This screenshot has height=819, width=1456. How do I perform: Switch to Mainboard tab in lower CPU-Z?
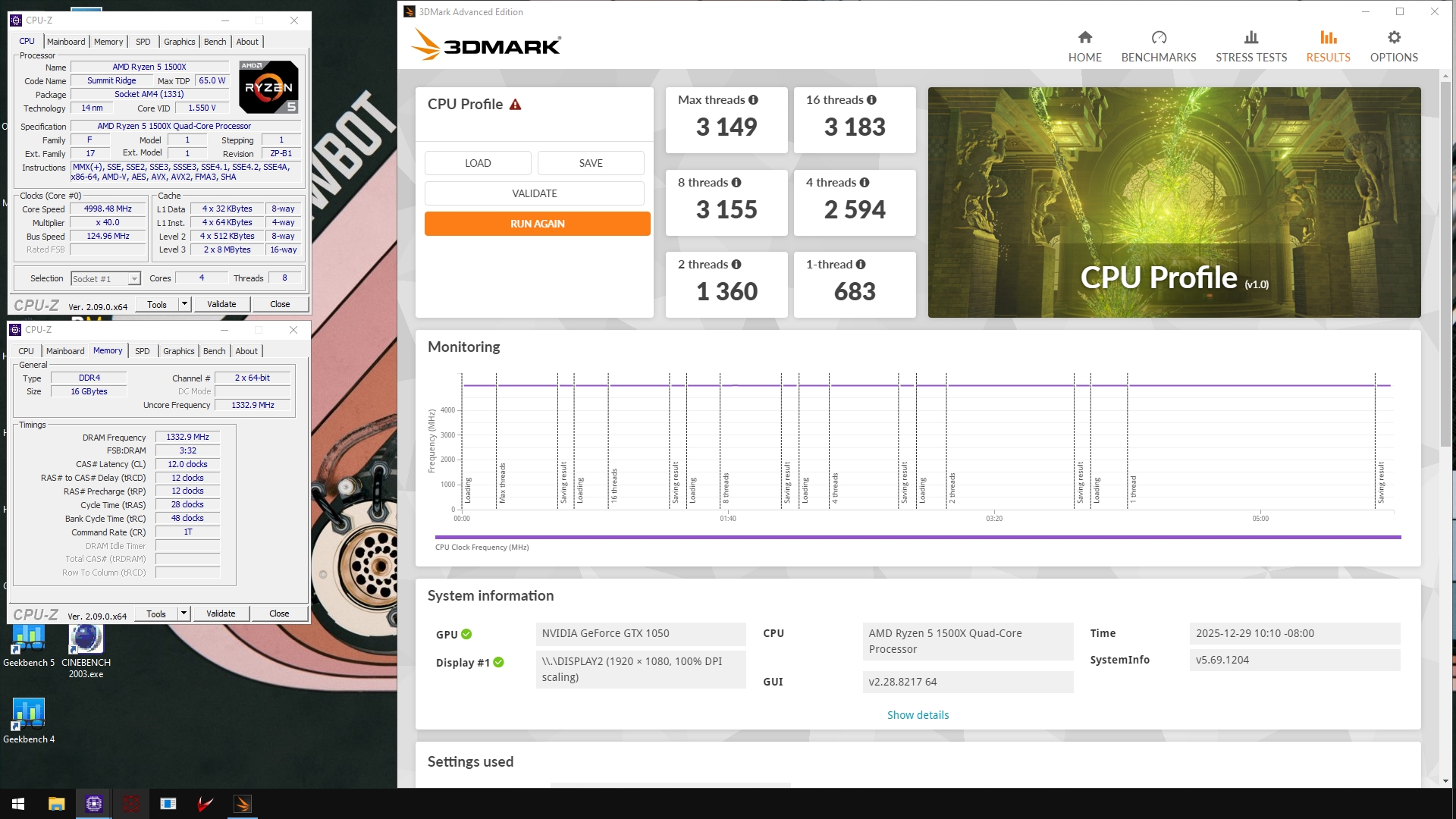pyautogui.click(x=65, y=351)
